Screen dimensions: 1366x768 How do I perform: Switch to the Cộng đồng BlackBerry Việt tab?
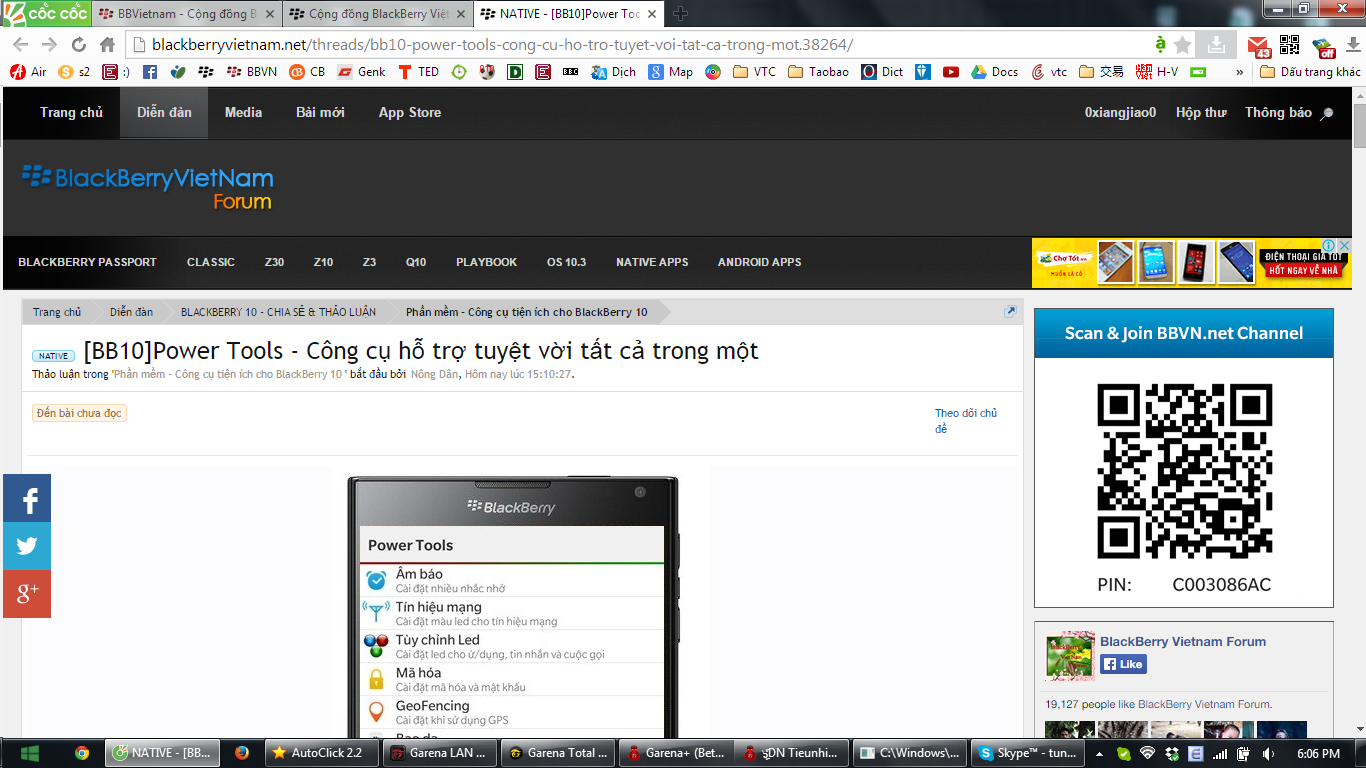pyautogui.click(x=378, y=14)
